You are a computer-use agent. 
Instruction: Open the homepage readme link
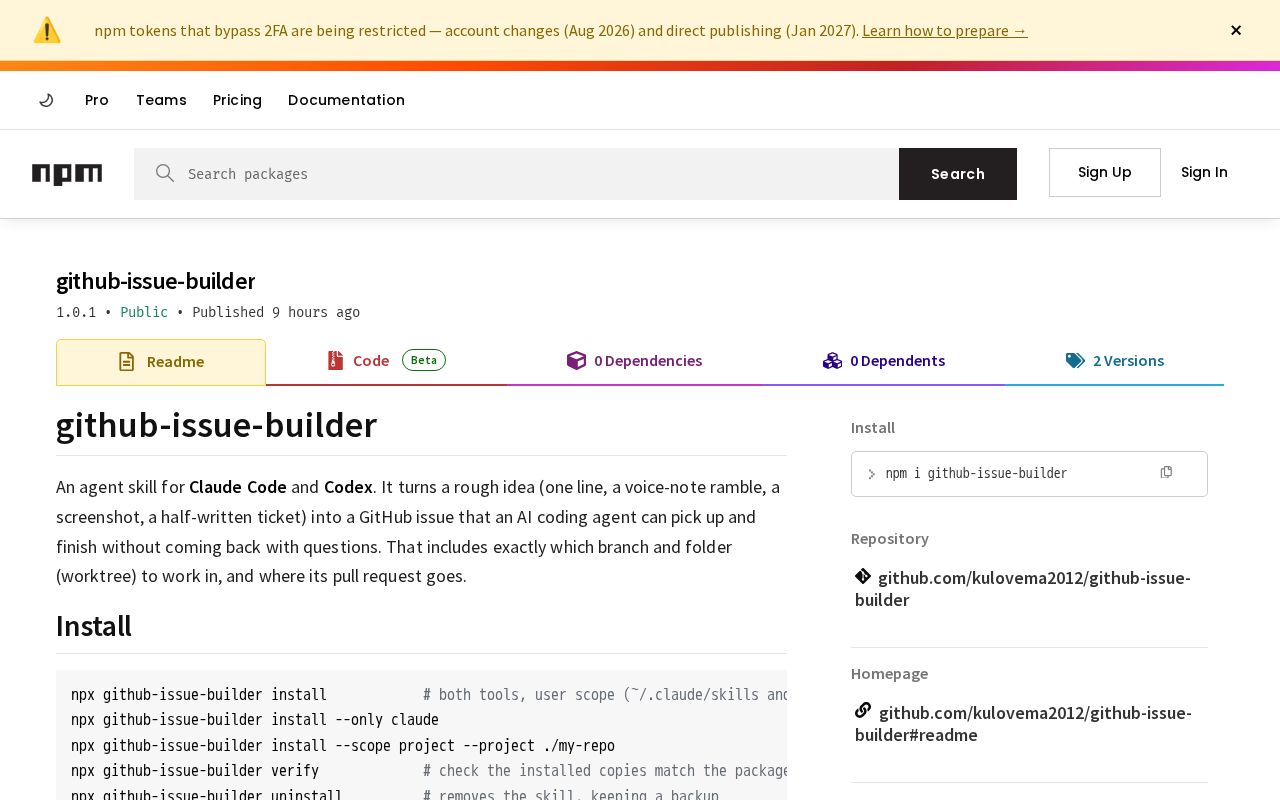(1023, 724)
